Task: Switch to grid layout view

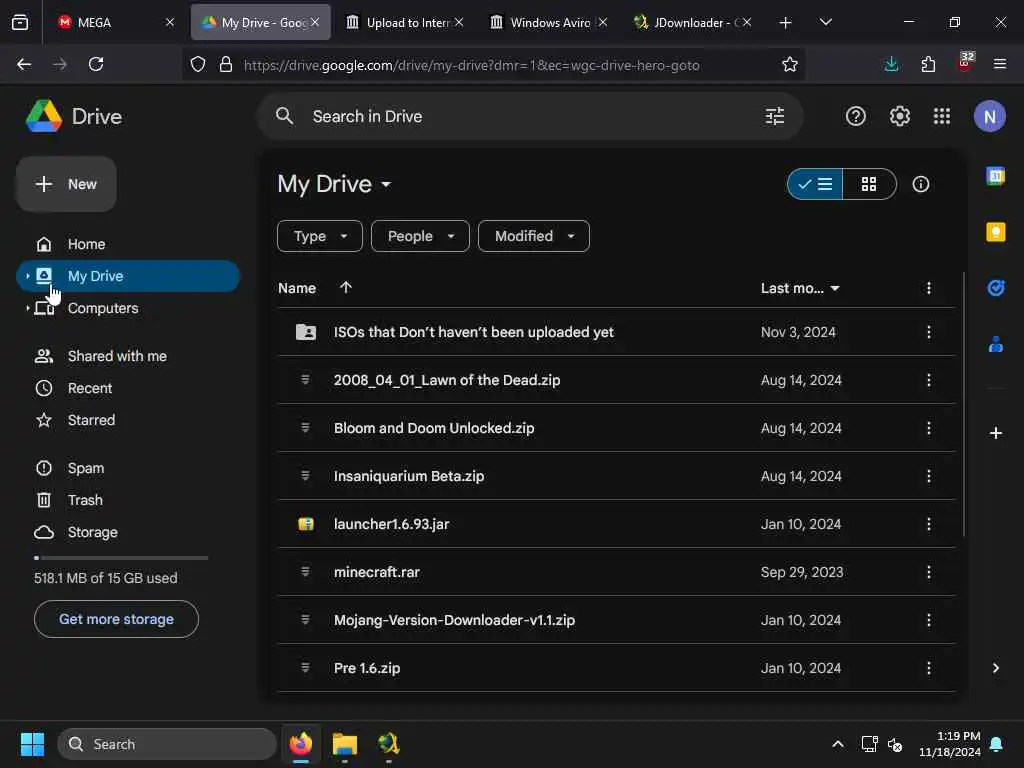Action: coord(869,184)
